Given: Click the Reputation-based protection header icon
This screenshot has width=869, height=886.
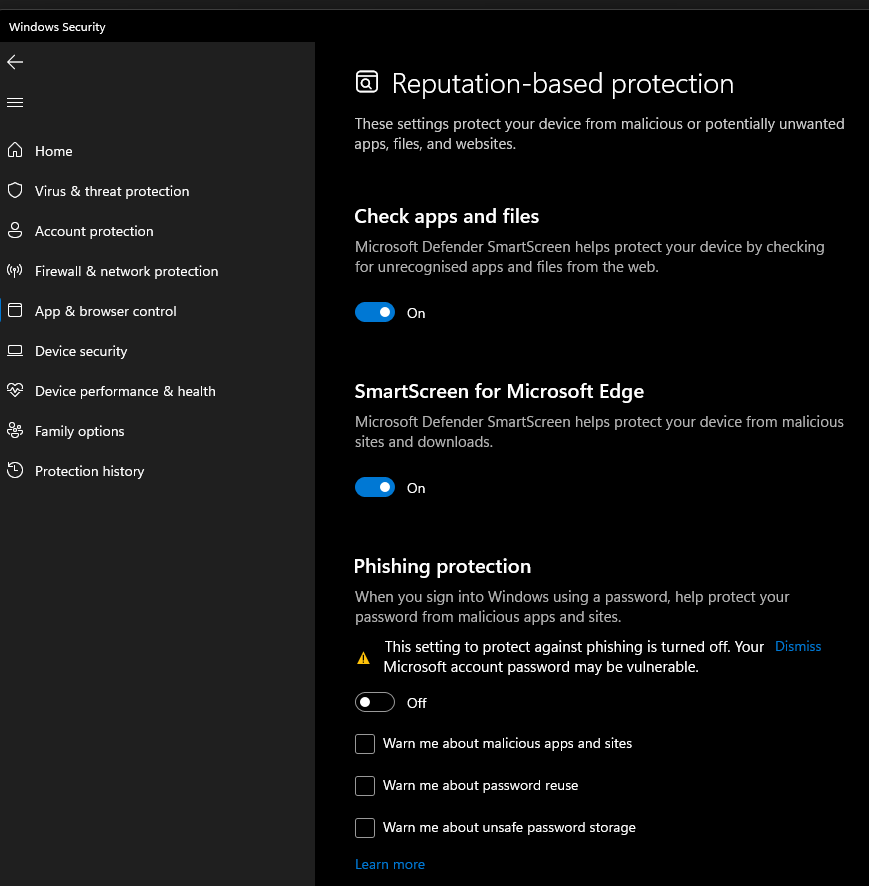Looking at the screenshot, I should click(x=367, y=82).
